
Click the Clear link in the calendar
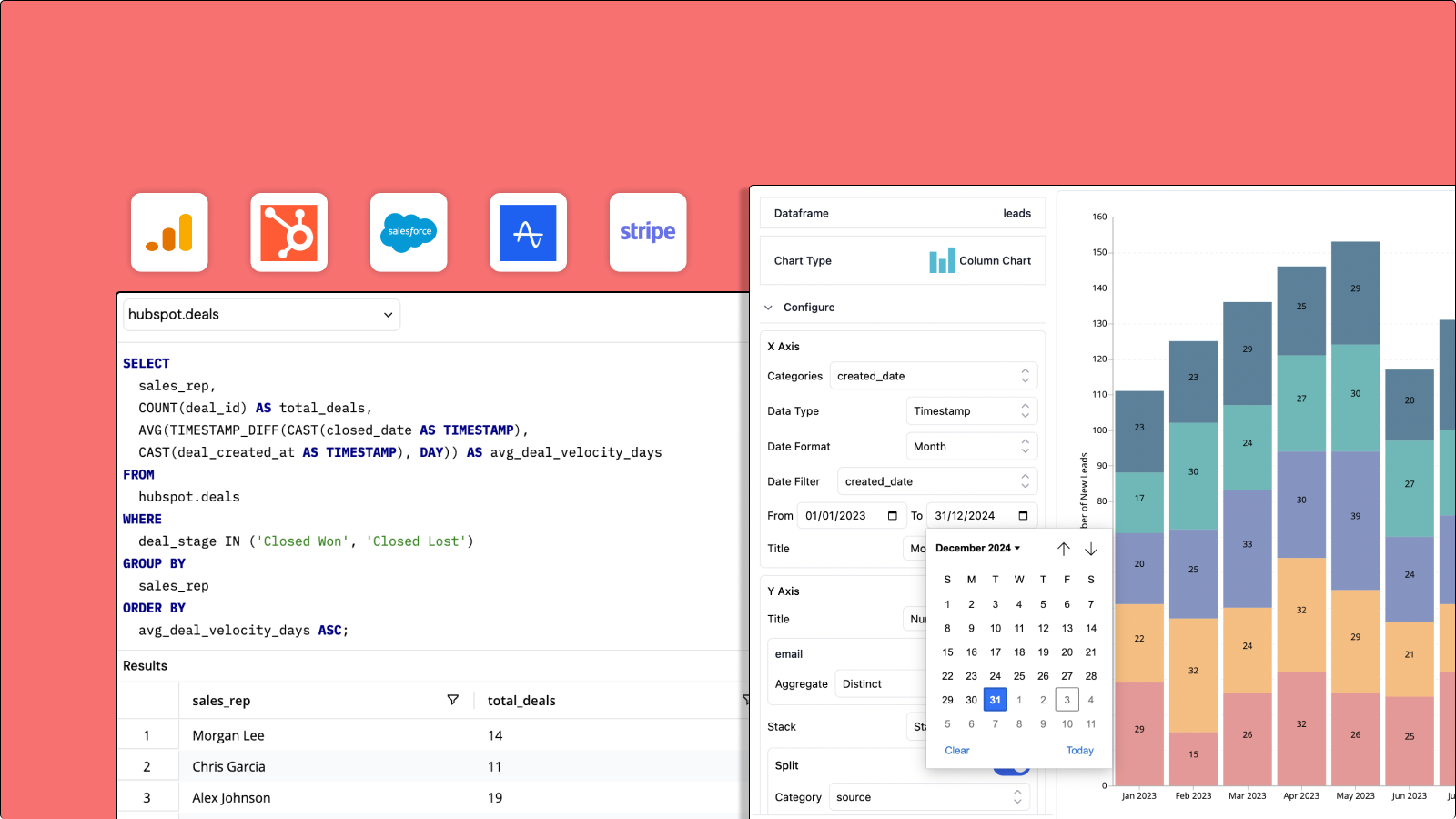(956, 750)
